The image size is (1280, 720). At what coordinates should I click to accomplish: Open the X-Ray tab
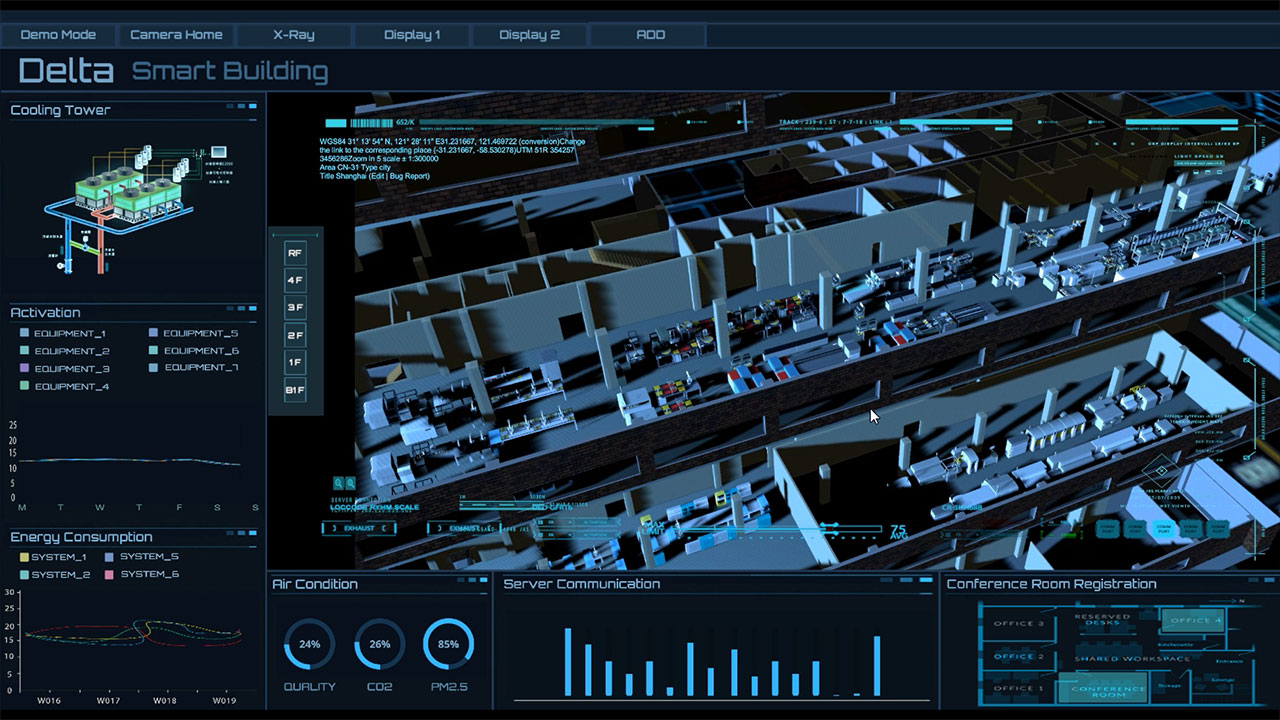[294, 35]
